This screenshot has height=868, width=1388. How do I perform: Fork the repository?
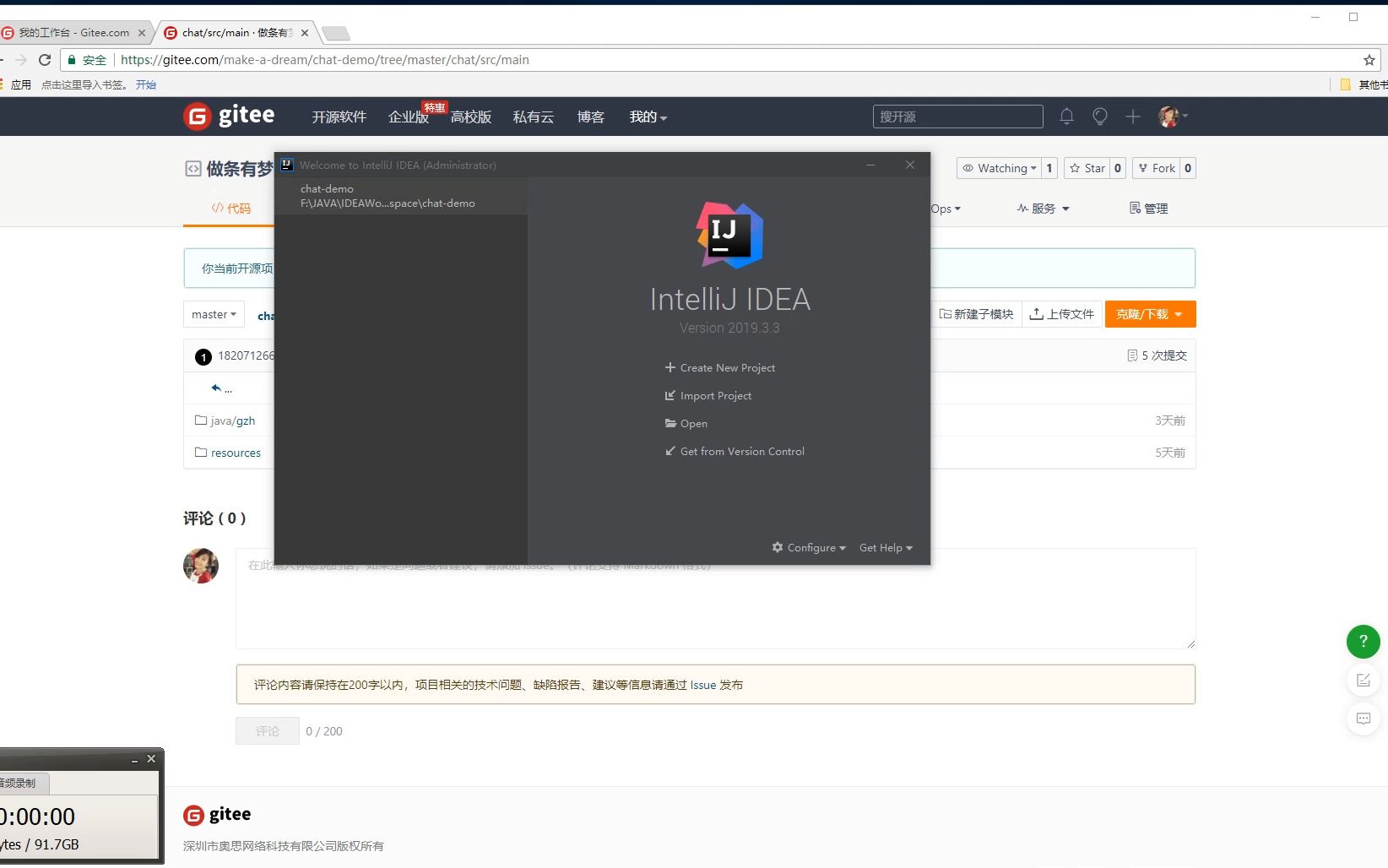pos(1157,168)
